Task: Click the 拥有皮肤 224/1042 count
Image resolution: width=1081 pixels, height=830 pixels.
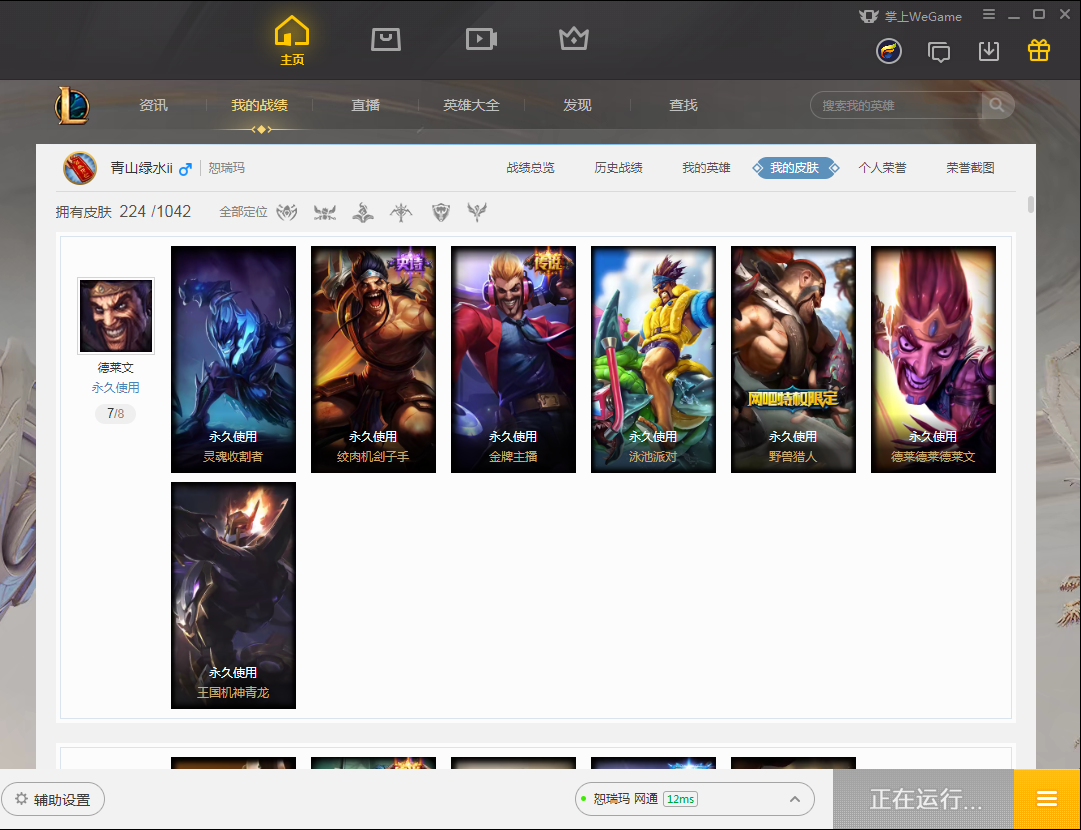Action: pos(123,212)
